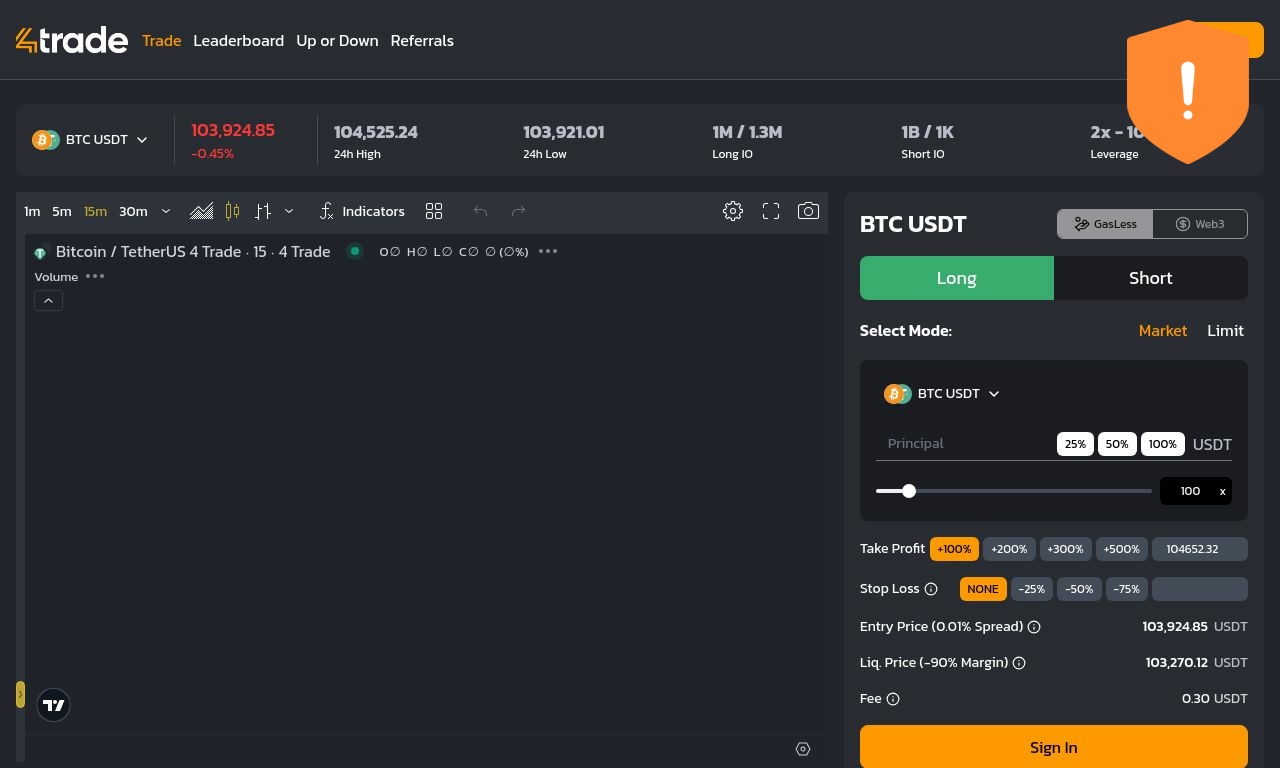Open the Referrals page
Screen dimensions: 1280x768
click(x=422, y=41)
